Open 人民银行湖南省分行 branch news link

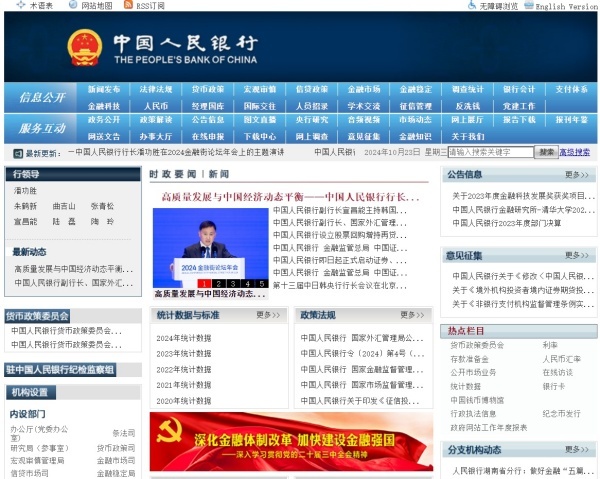(523, 471)
